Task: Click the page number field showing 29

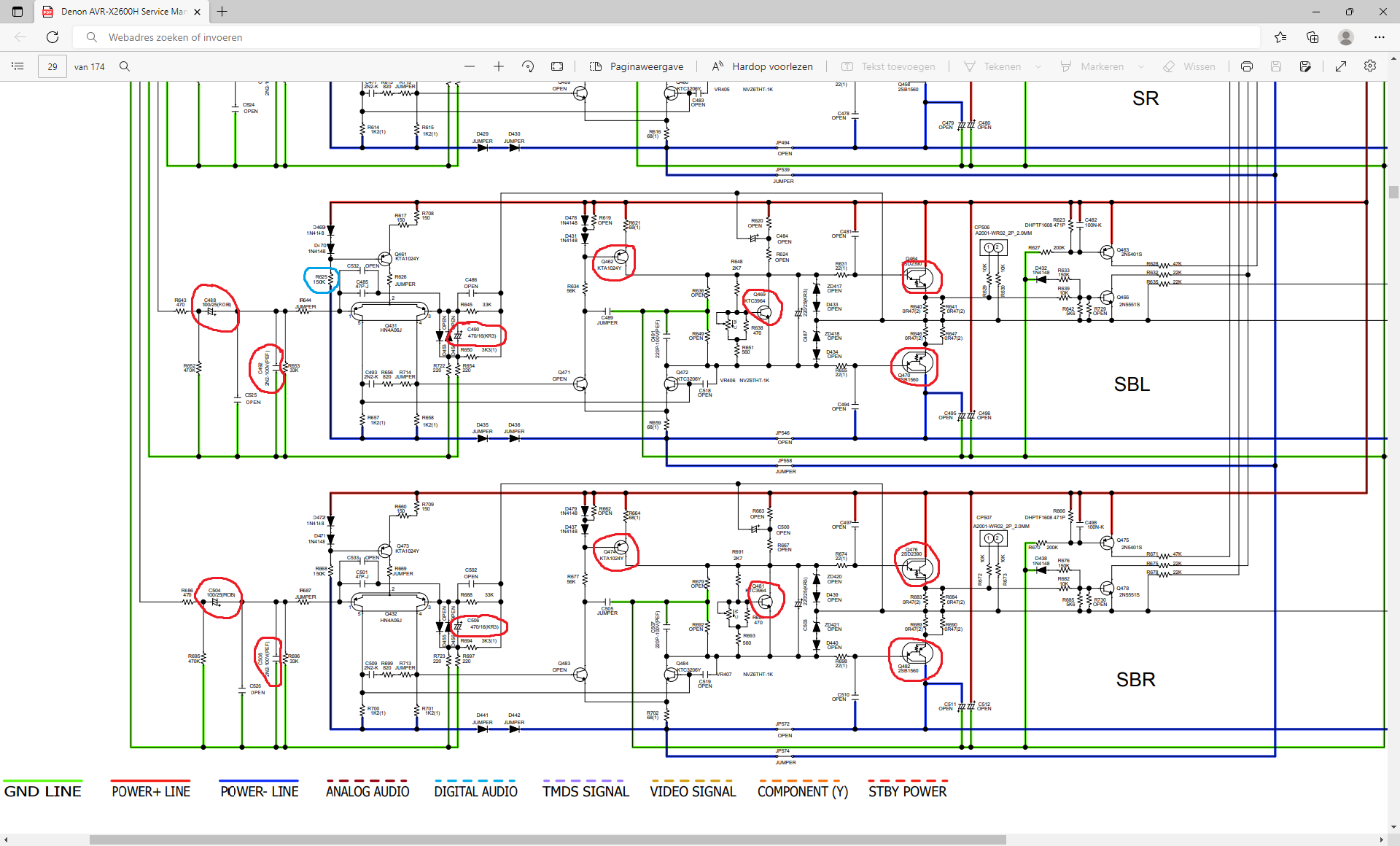Action: pos(52,66)
